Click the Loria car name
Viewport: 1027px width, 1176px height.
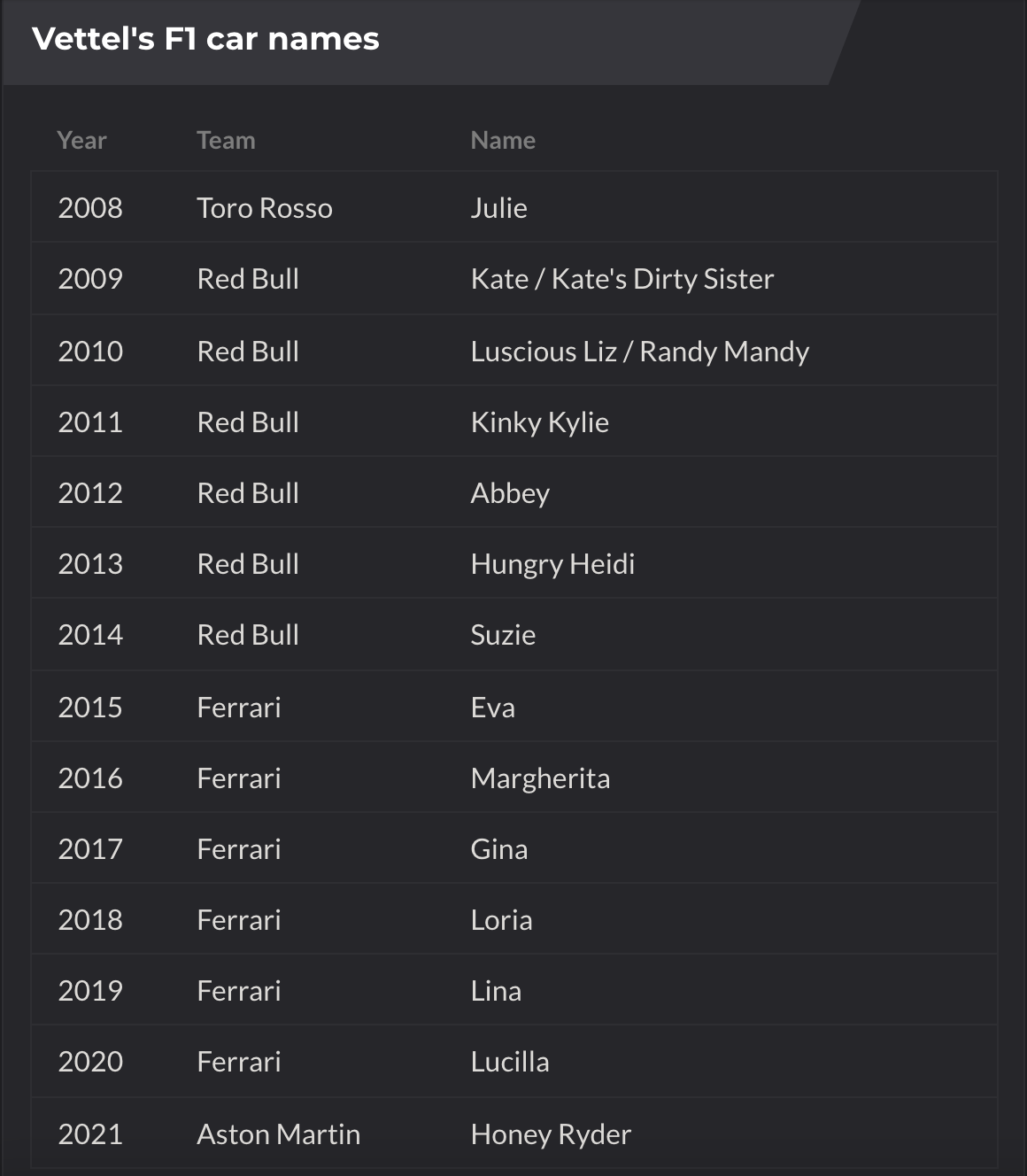(x=501, y=920)
